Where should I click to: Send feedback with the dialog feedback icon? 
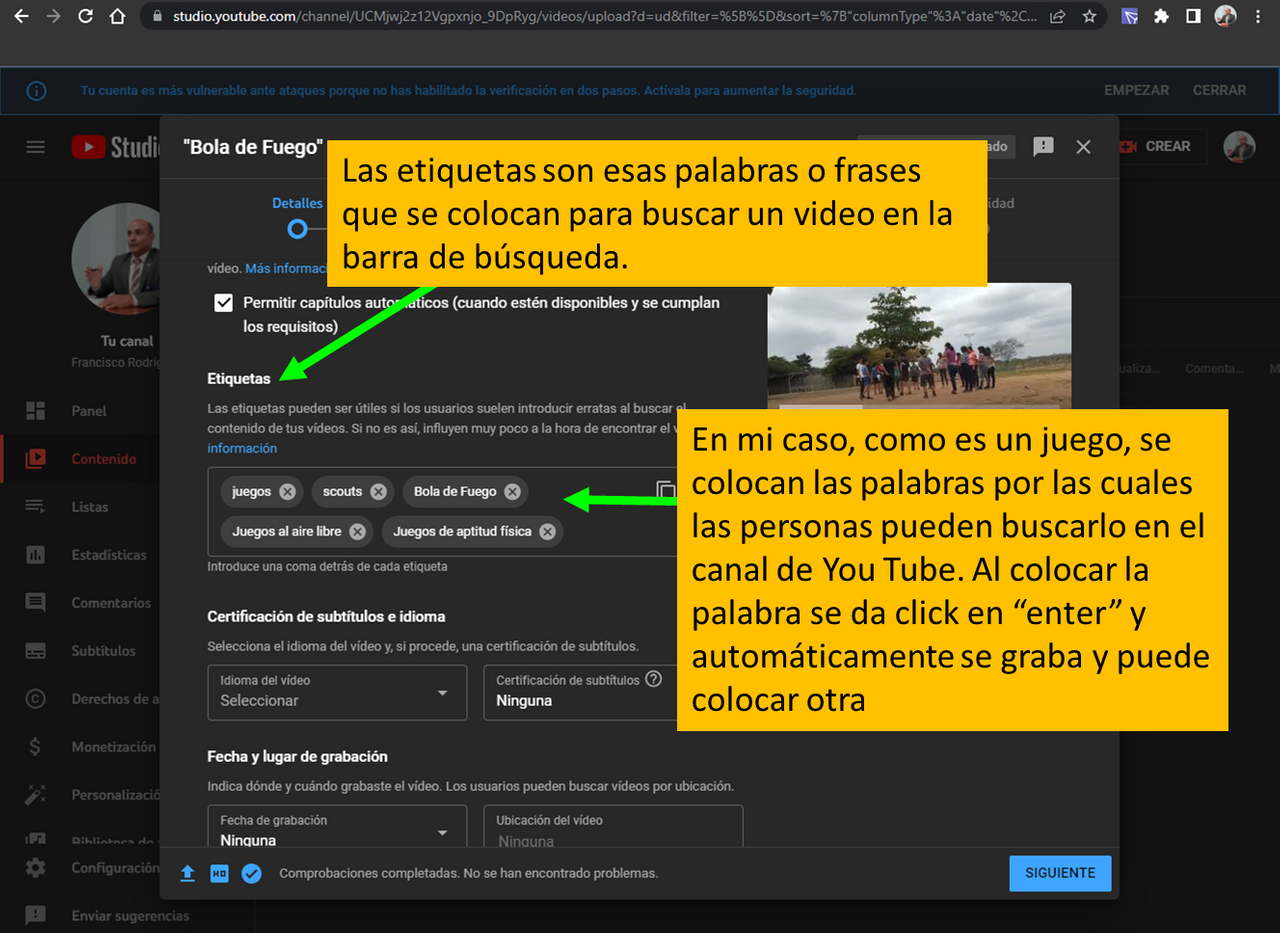pyautogui.click(x=1043, y=147)
